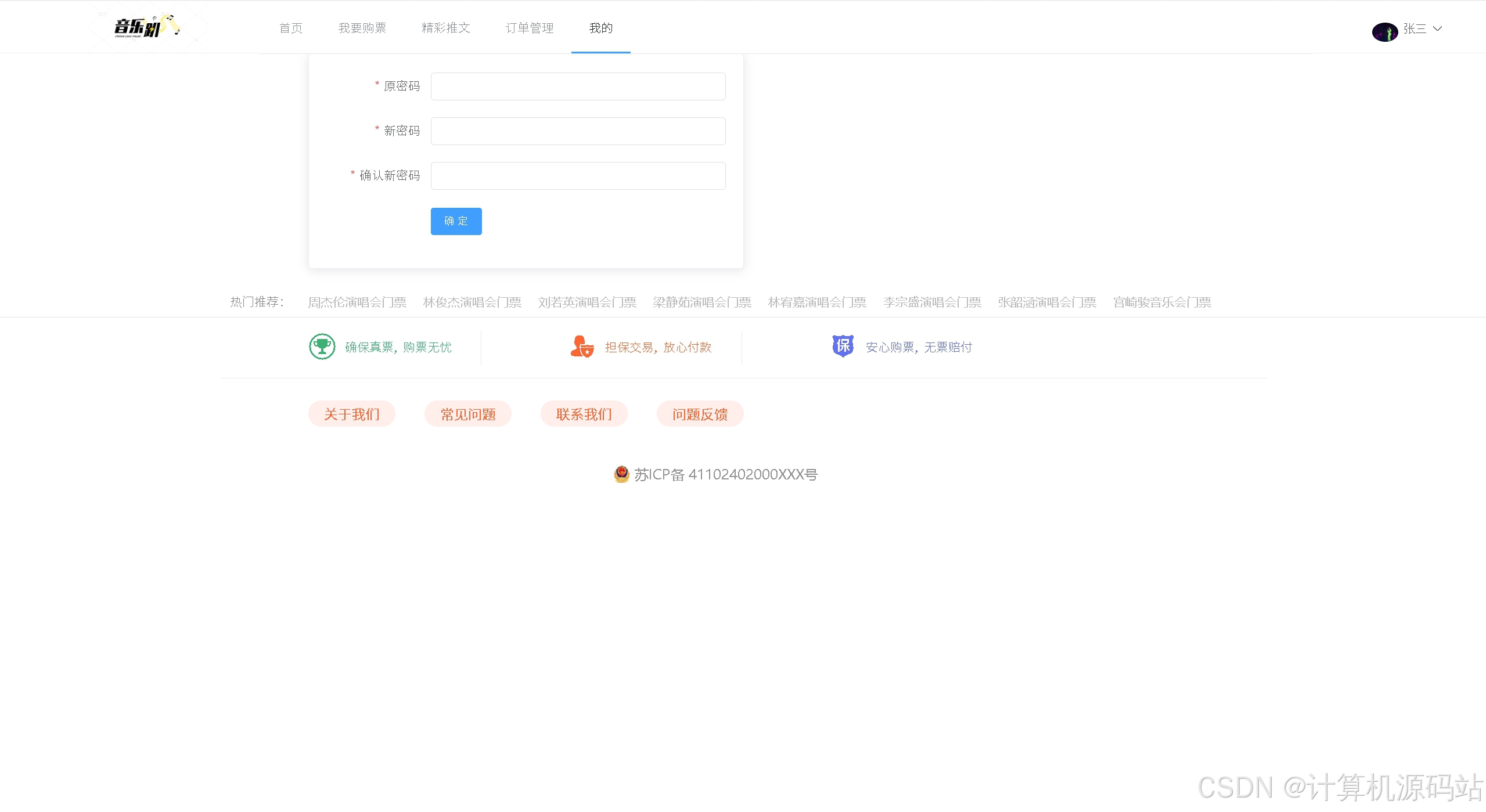Click the 问题反馈 button
The image size is (1486, 812).
pos(700,414)
